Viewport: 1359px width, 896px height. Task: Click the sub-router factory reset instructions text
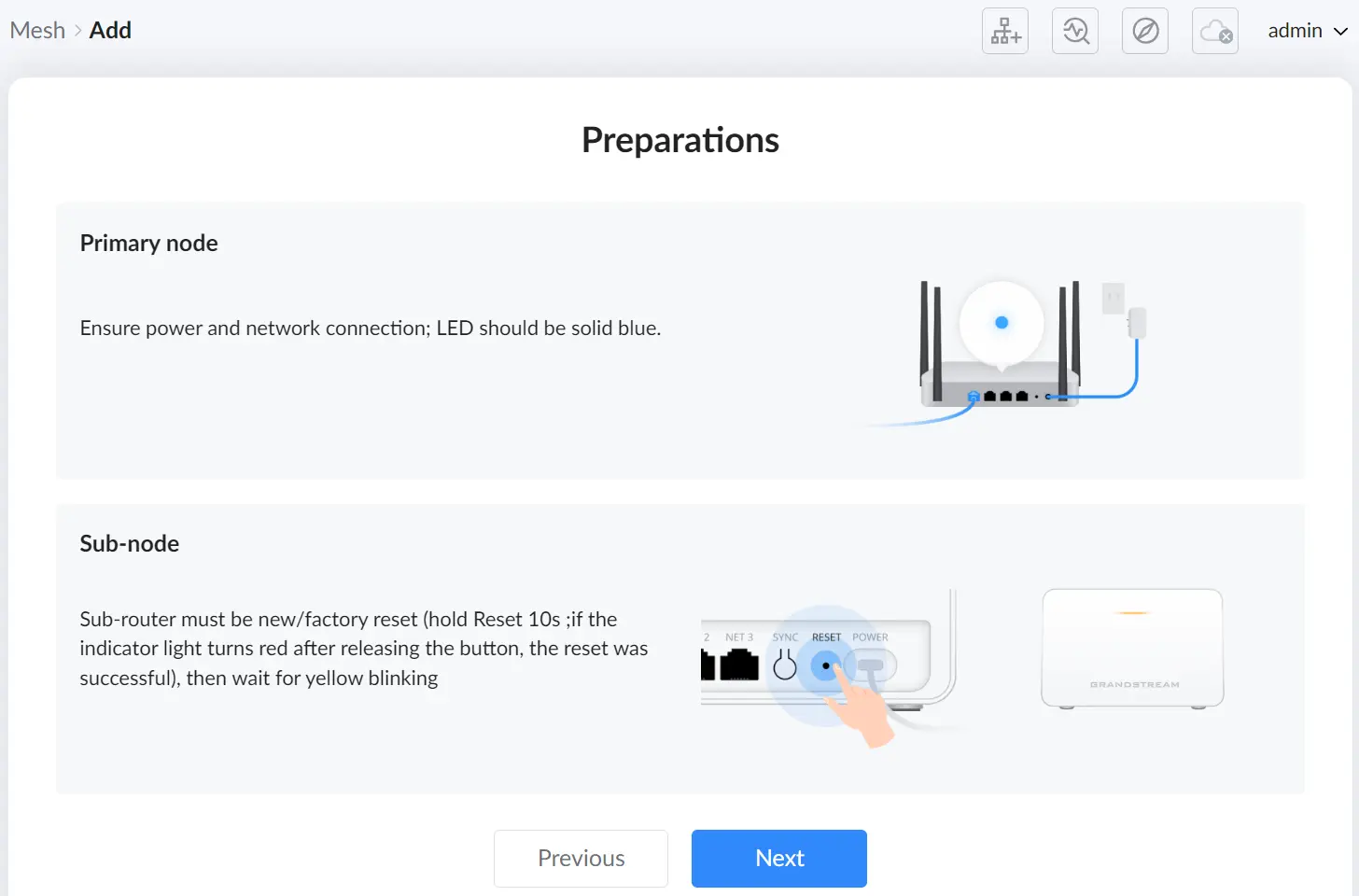(x=364, y=649)
